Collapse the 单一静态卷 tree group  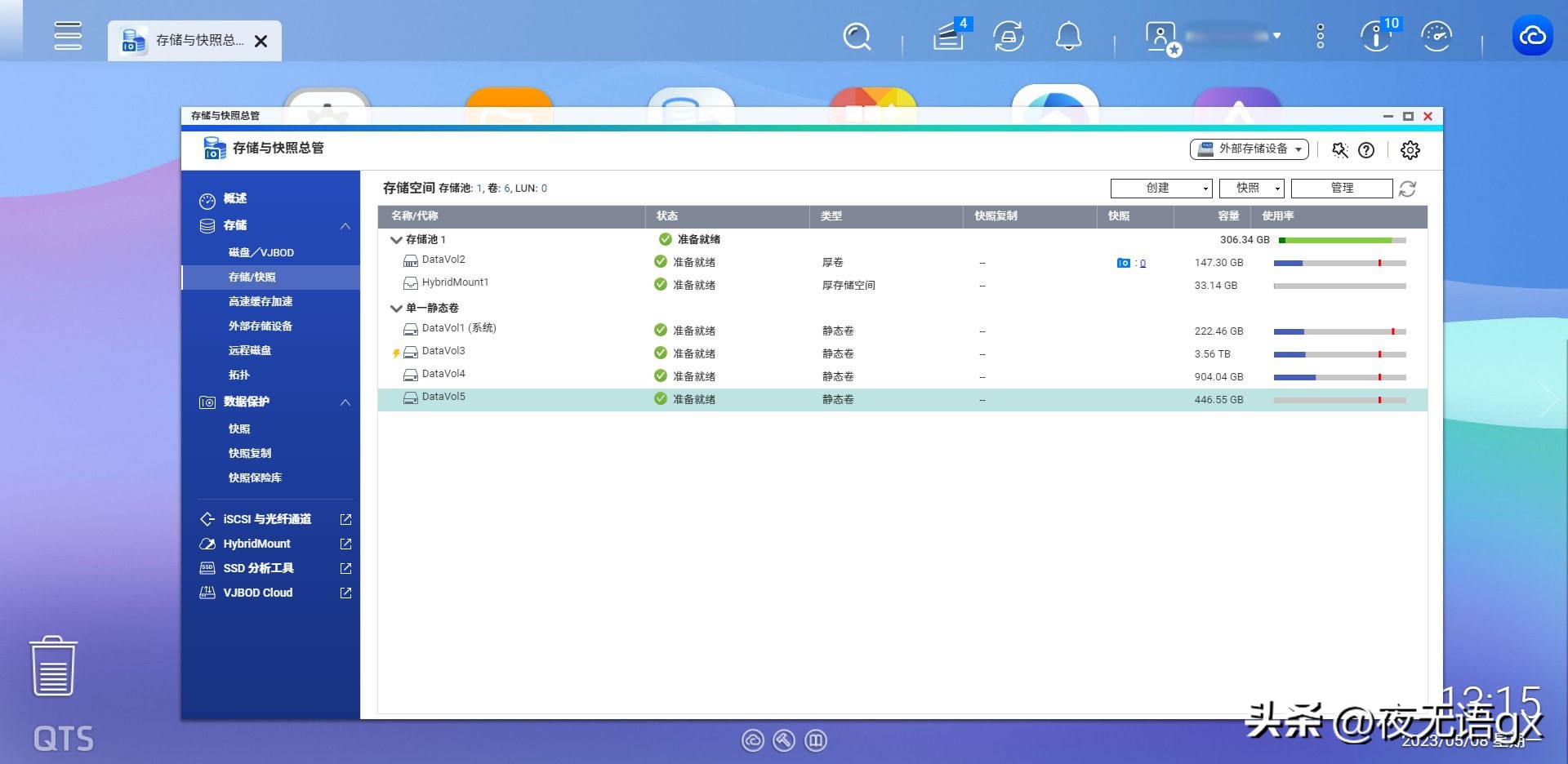coord(396,309)
